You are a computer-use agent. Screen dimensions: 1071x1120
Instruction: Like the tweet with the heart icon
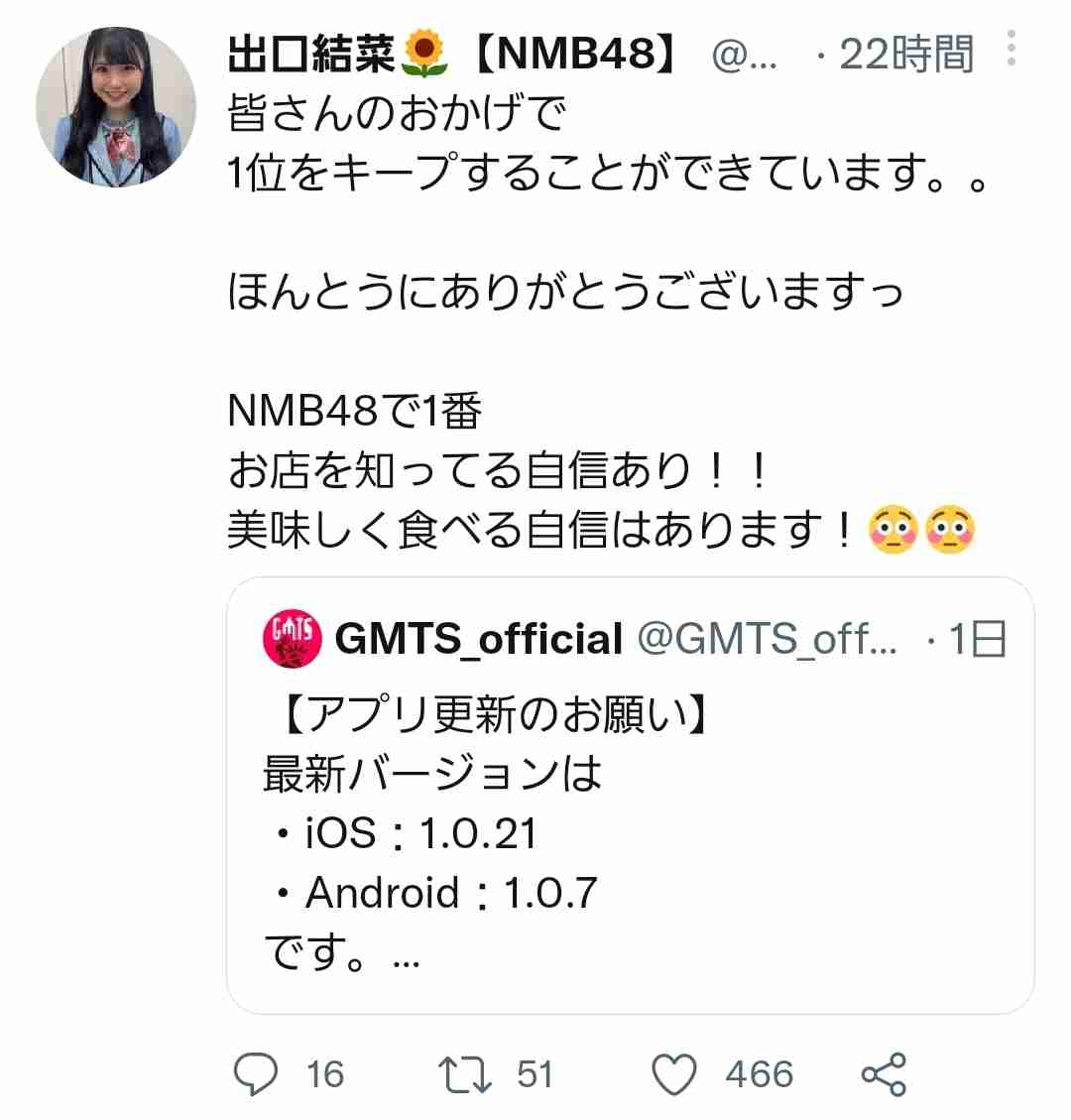coord(673,1073)
